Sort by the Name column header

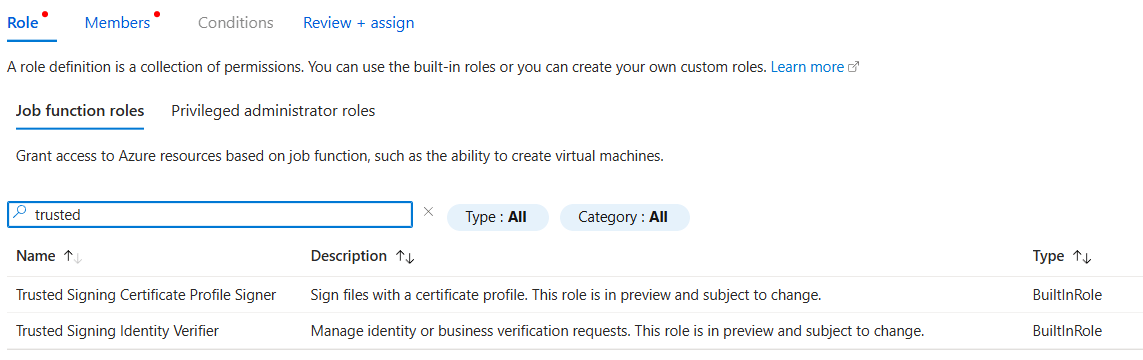point(36,256)
